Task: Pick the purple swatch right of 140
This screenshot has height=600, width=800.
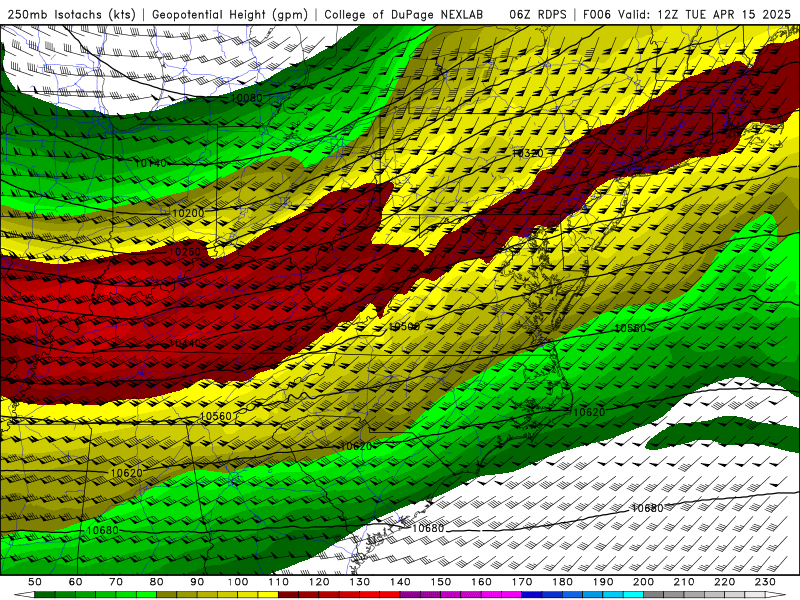Action: pyautogui.click(x=410, y=595)
